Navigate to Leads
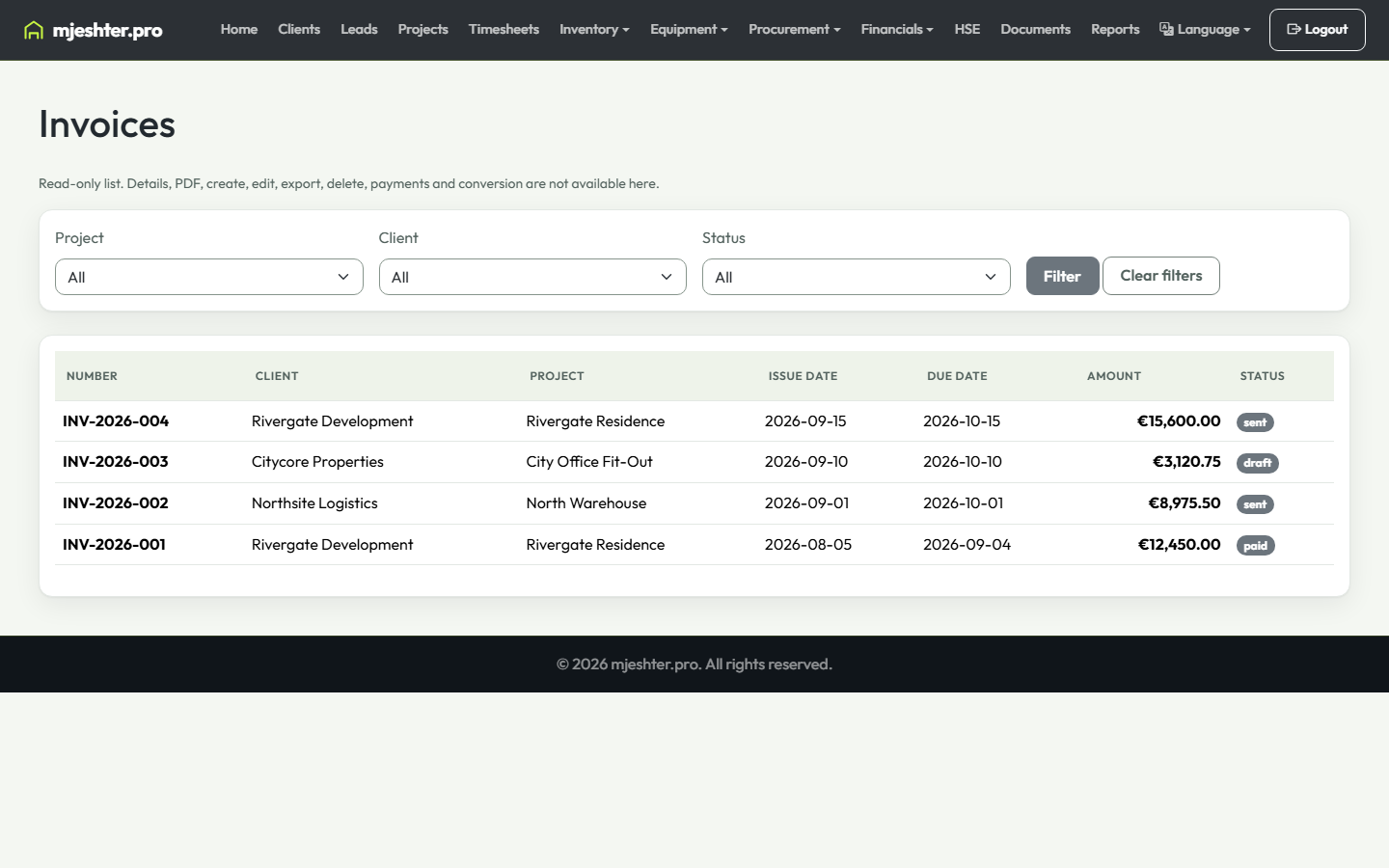 pyautogui.click(x=359, y=29)
